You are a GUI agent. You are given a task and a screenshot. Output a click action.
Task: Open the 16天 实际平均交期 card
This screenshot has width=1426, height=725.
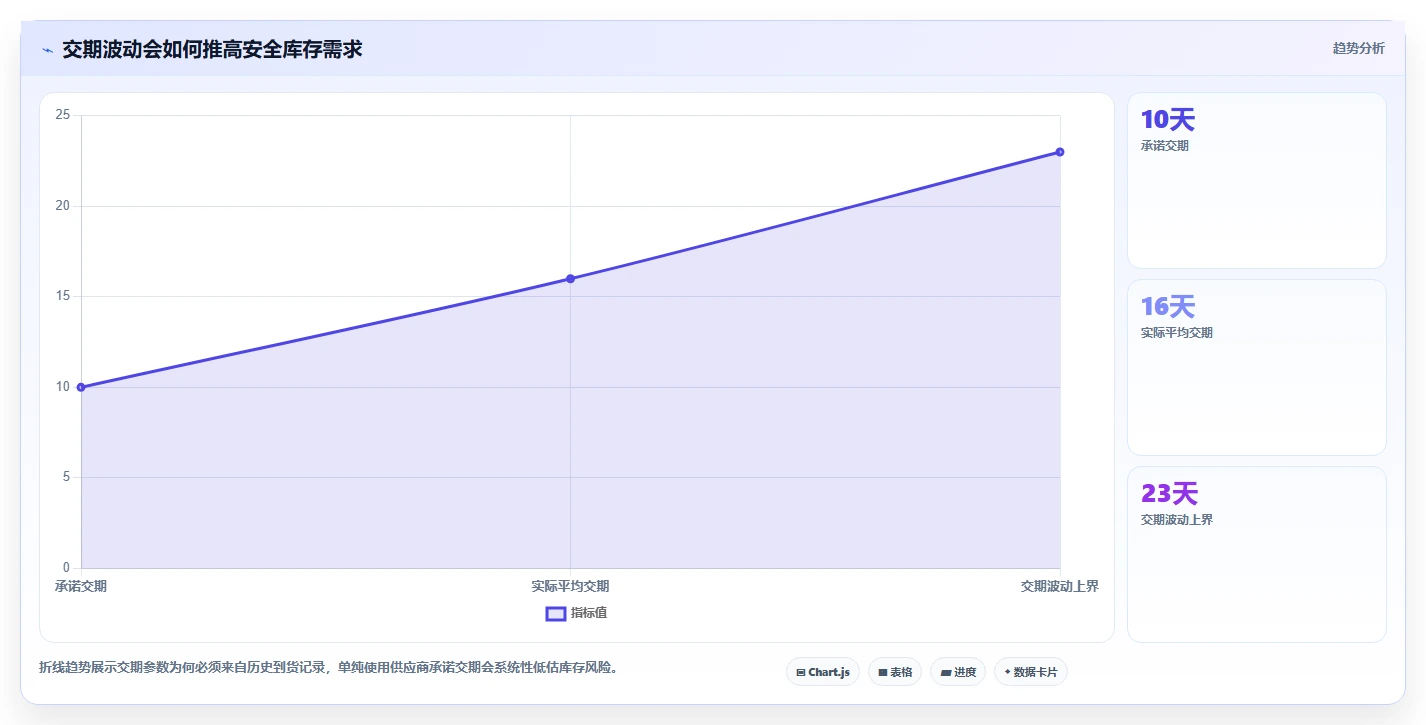[1257, 367]
